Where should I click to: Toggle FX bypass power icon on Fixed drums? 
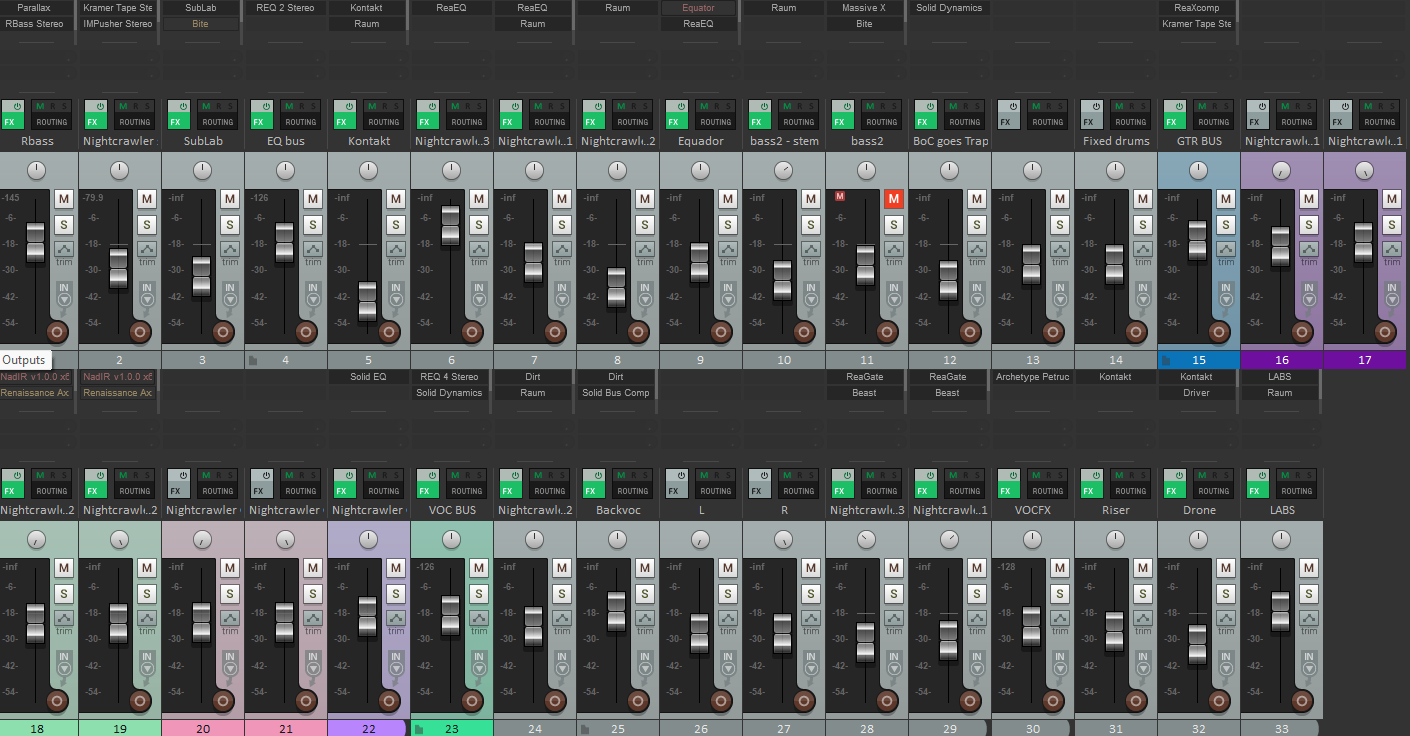pos(1096,106)
